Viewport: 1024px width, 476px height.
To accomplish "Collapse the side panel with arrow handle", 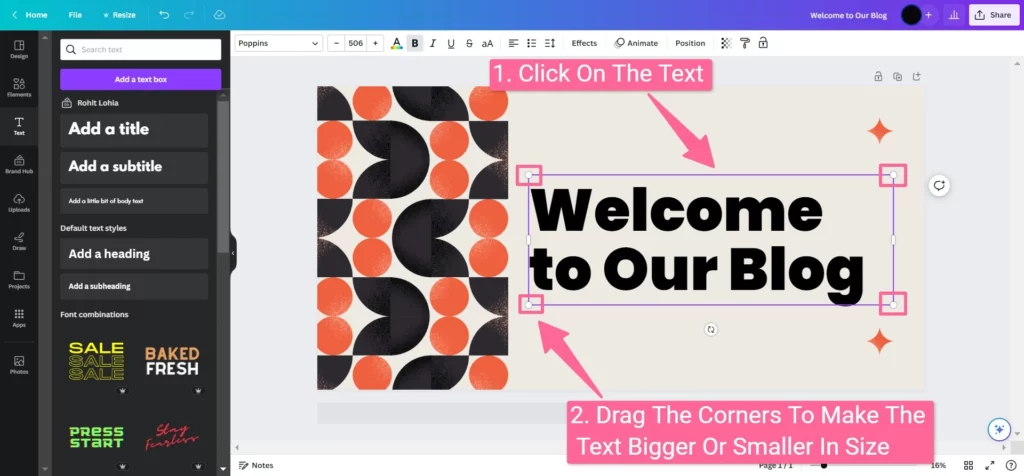I will point(232,253).
